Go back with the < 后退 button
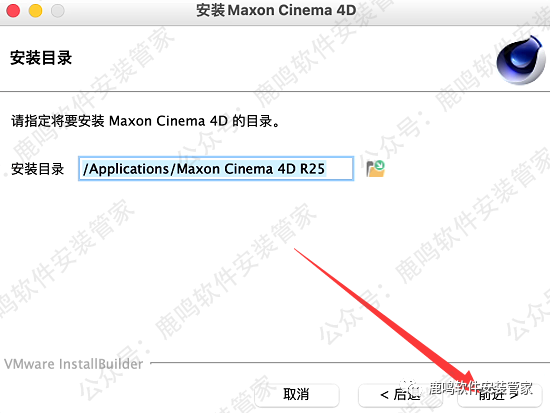This screenshot has width=550, height=413. (400, 395)
